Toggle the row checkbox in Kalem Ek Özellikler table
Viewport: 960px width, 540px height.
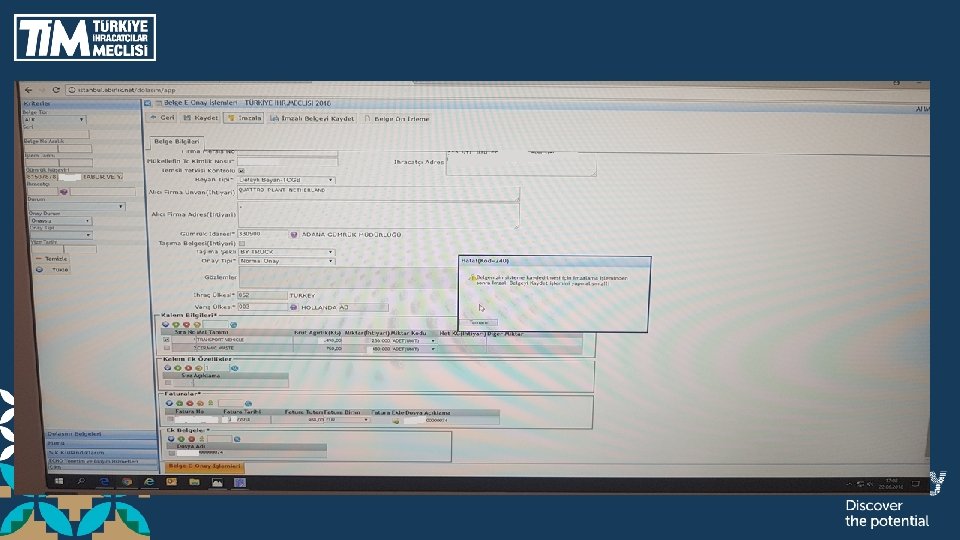pyautogui.click(x=168, y=383)
